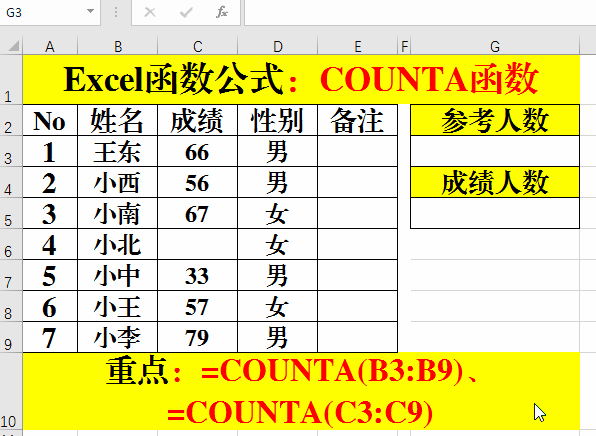The width and height of the screenshot is (596, 436).
Task: Click the 备注 cell in the 小中 row
Action: point(358,275)
